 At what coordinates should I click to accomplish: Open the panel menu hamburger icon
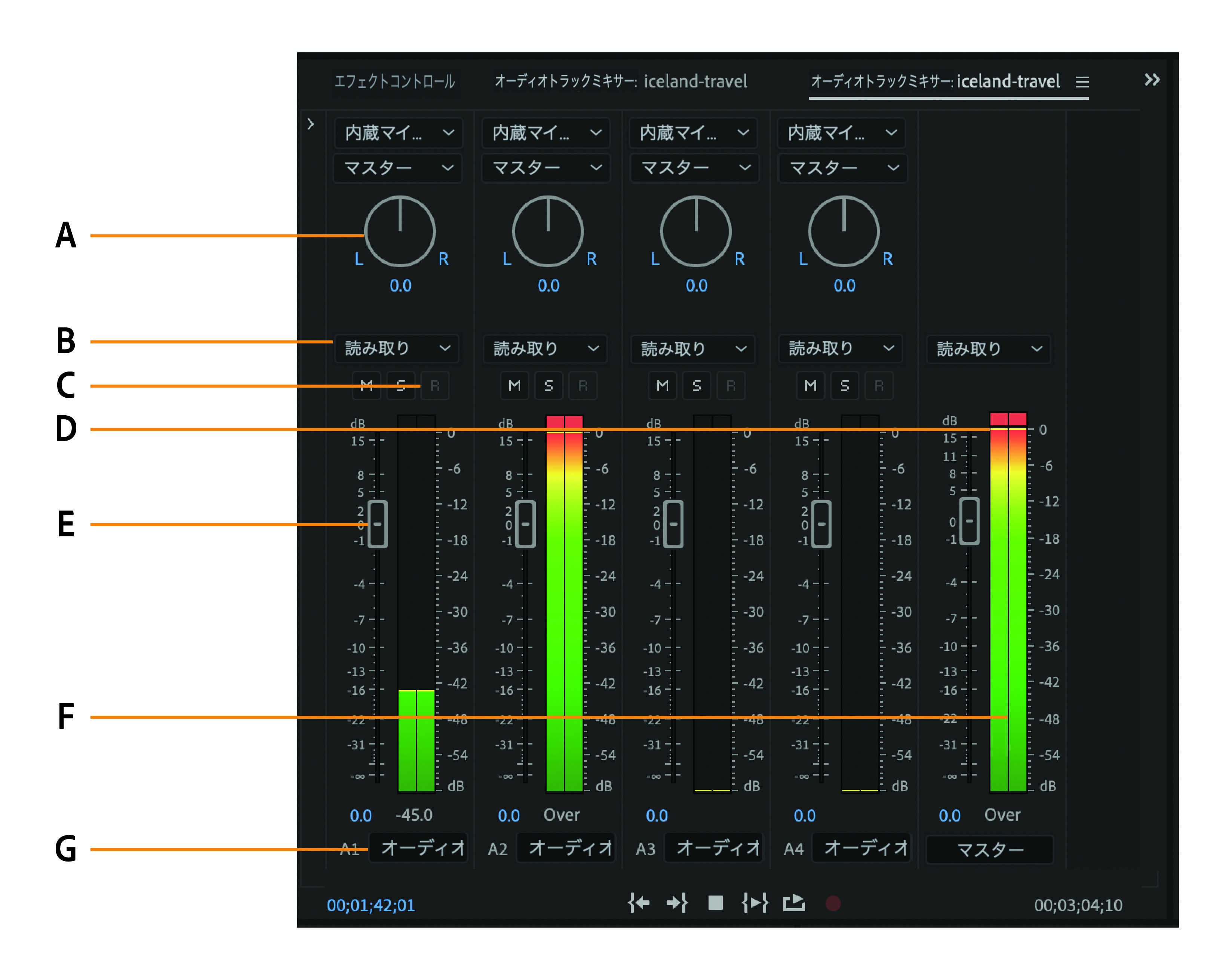click(1082, 81)
